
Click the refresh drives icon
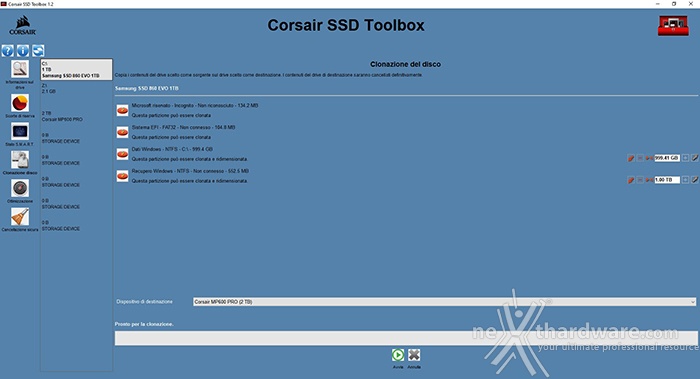tap(38, 51)
